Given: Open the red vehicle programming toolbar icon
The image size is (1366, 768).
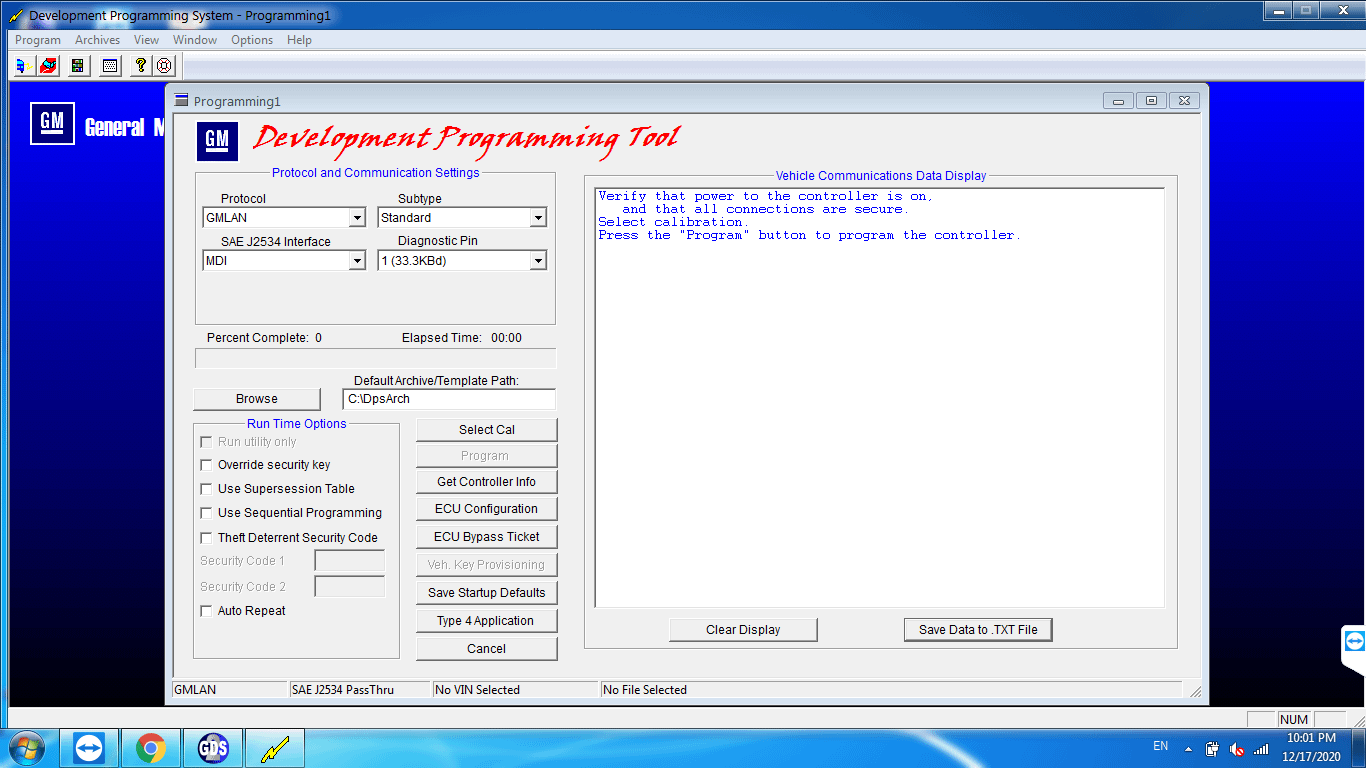Looking at the screenshot, I should click(49, 65).
